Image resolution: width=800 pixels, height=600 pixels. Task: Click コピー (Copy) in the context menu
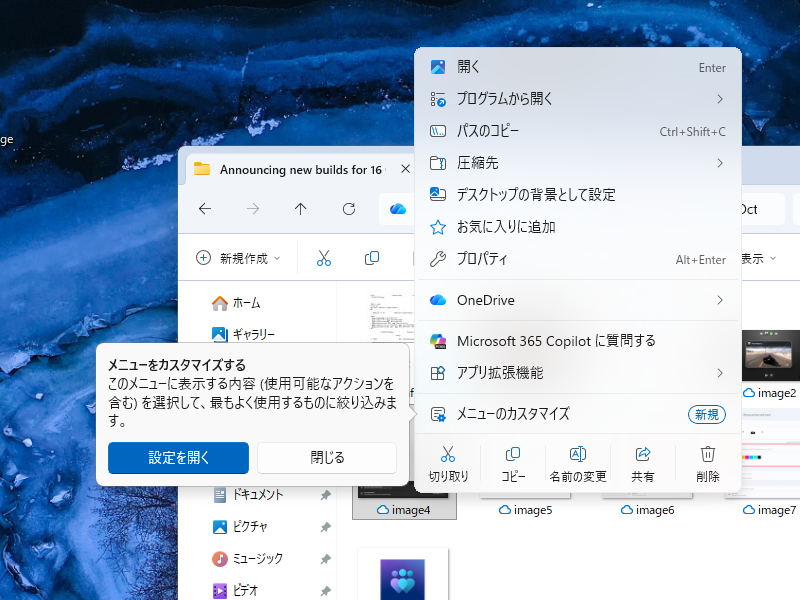[x=513, y=464]
